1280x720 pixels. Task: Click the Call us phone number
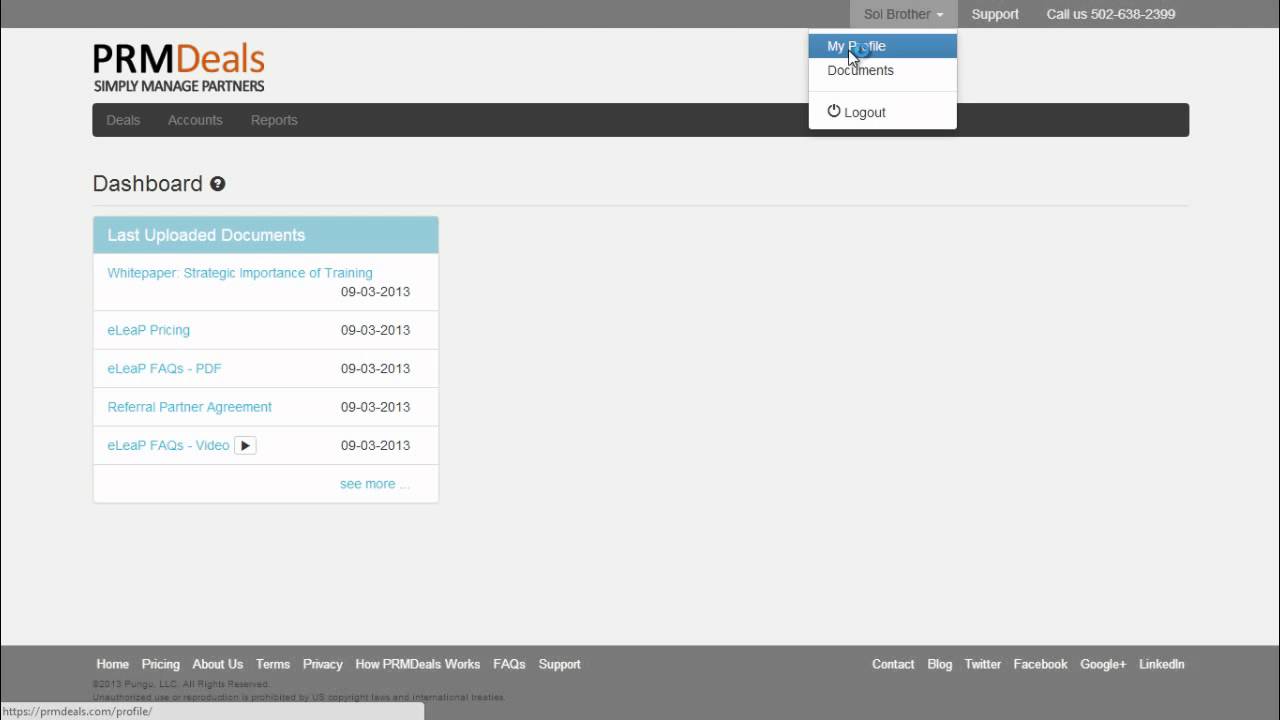click(x=1111, y=14)
